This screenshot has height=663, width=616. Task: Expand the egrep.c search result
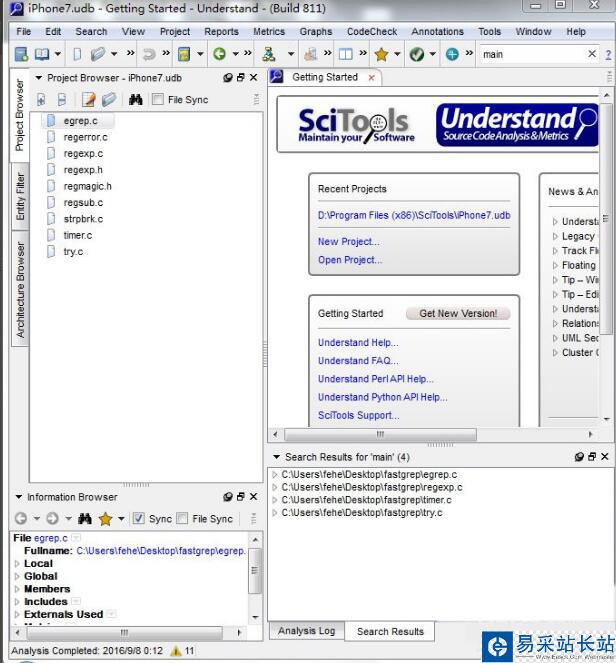pyautogui.click(x=274, y=475)
